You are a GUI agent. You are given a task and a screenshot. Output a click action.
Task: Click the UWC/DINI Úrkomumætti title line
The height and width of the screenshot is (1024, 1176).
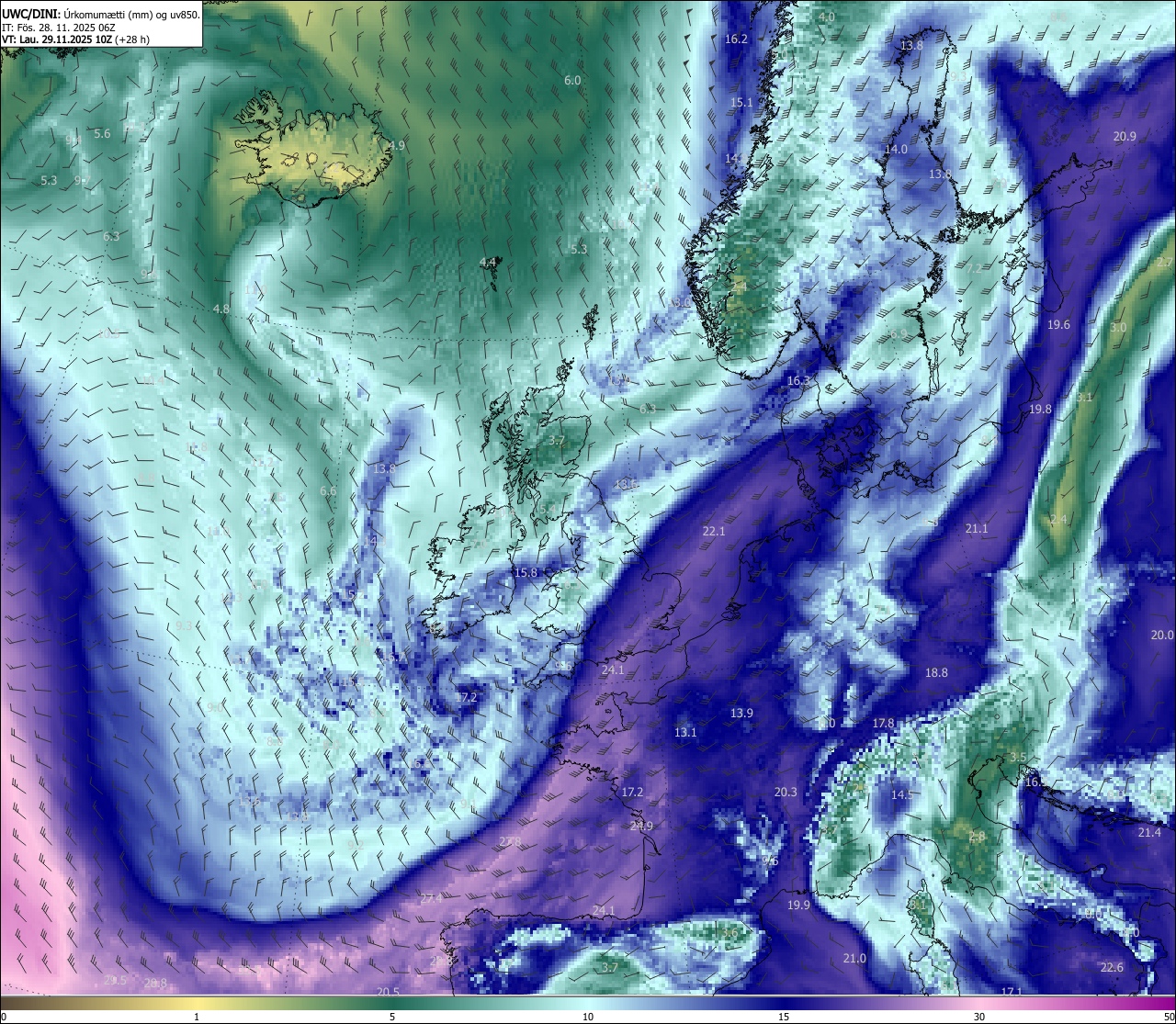[100, 14]
